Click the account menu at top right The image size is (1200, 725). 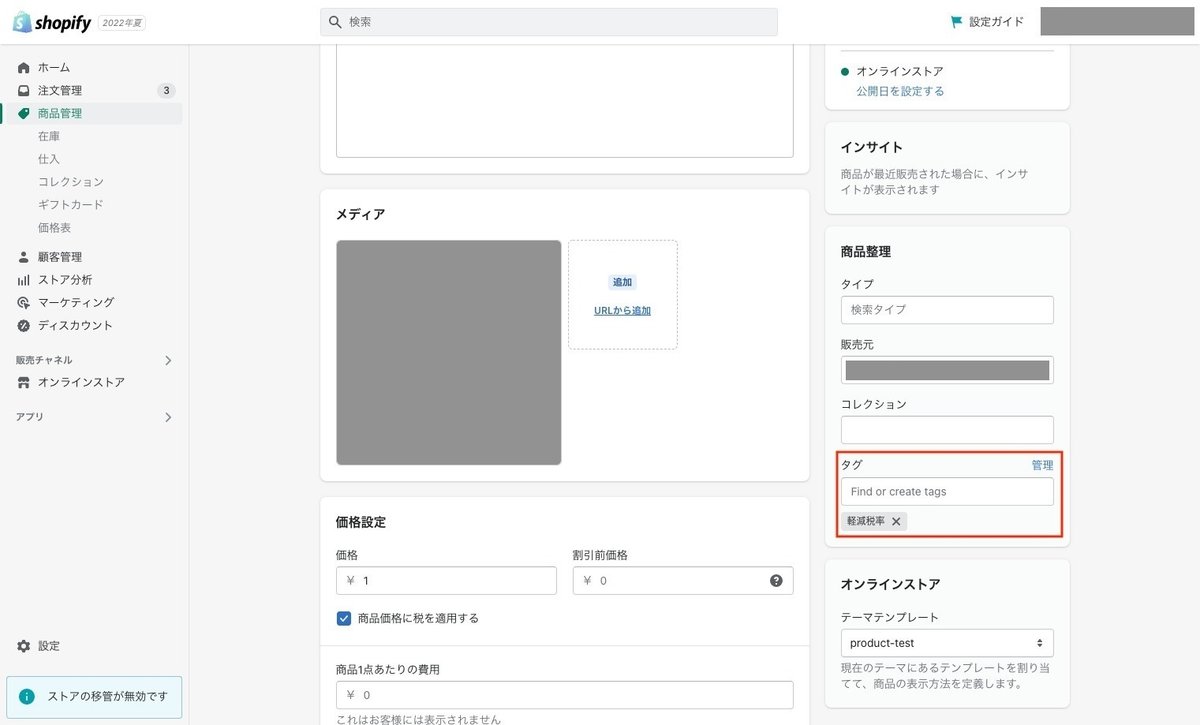click(x=1117, y=22)
